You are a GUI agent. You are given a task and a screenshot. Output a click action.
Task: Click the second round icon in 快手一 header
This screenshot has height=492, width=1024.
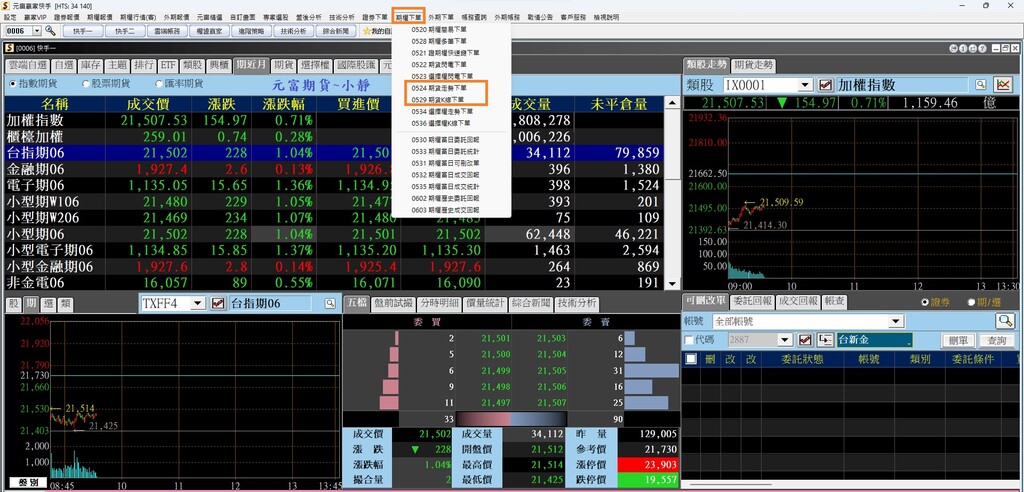tap(964, 48)
